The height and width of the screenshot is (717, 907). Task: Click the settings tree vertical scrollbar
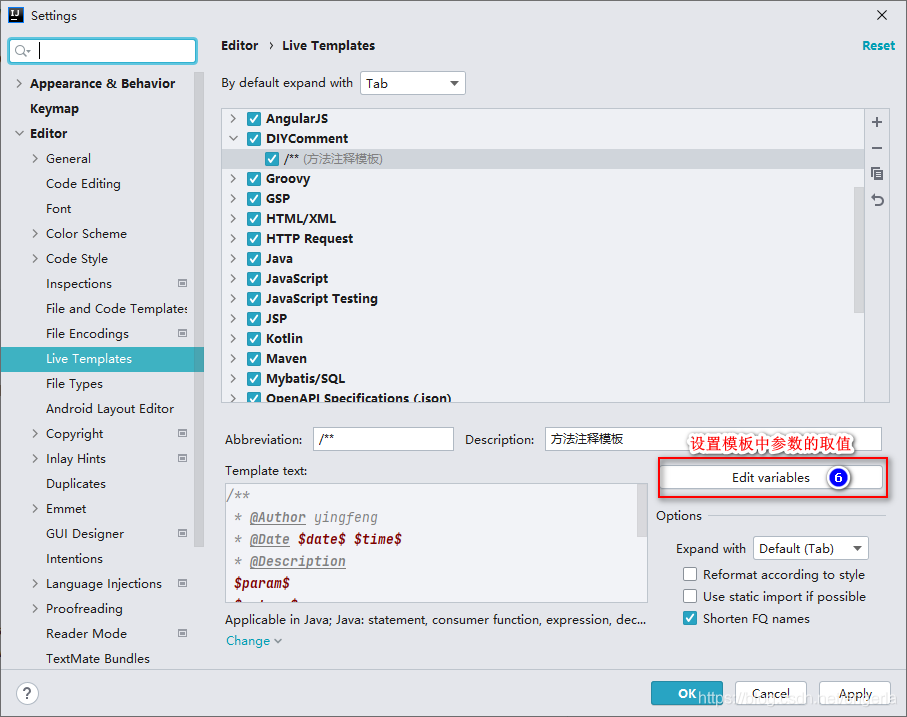tap(199, 309)
